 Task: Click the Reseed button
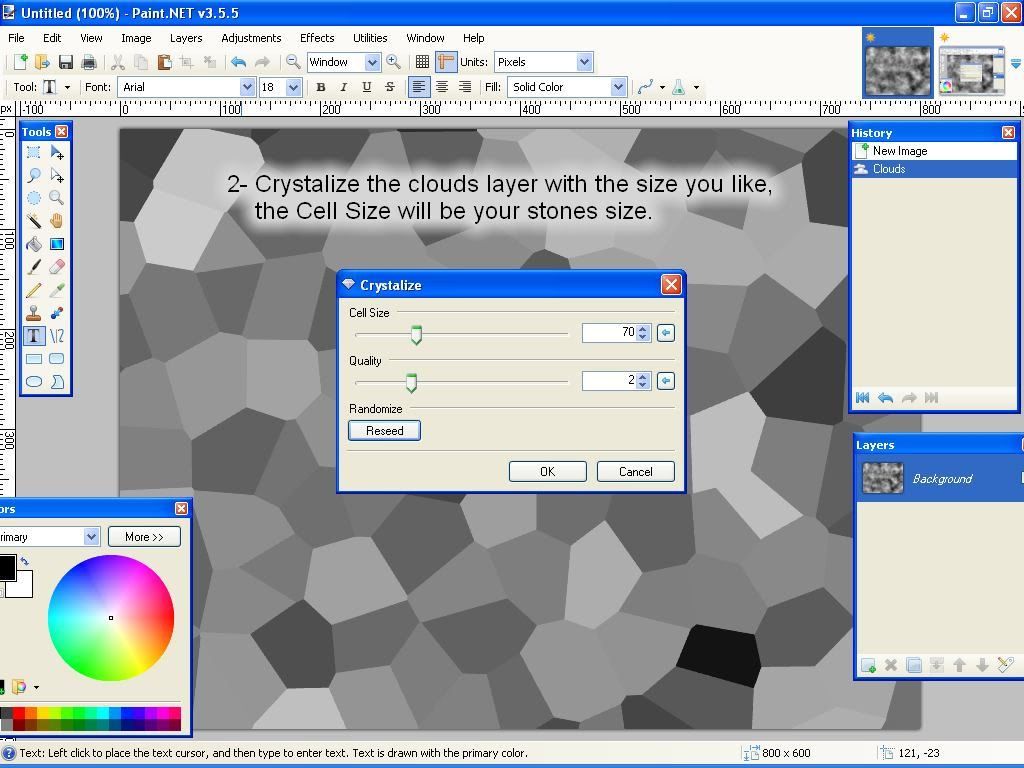tap(384, 431)
